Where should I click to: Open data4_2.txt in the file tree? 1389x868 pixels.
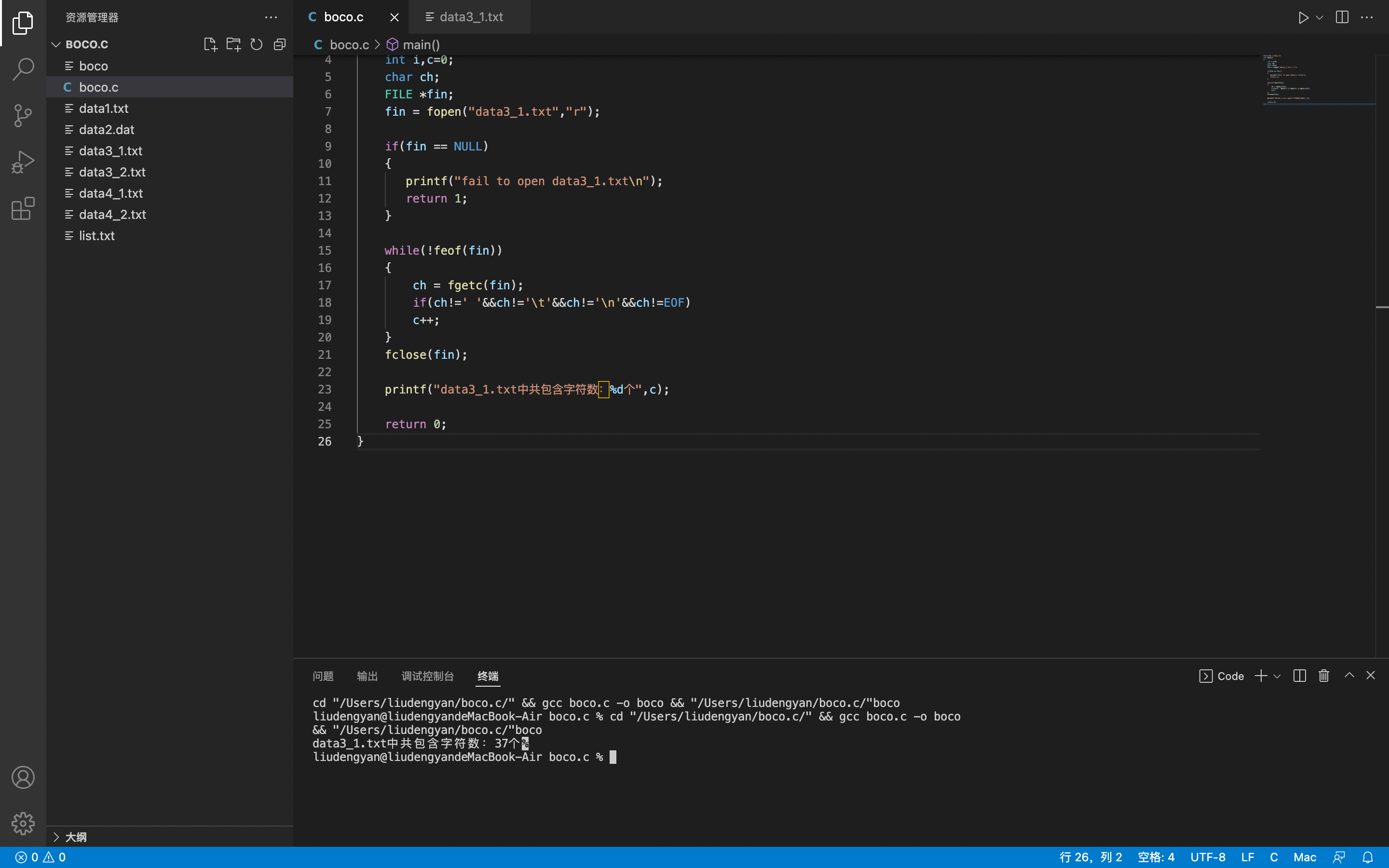pyautogui.click(x=112, y=214)
